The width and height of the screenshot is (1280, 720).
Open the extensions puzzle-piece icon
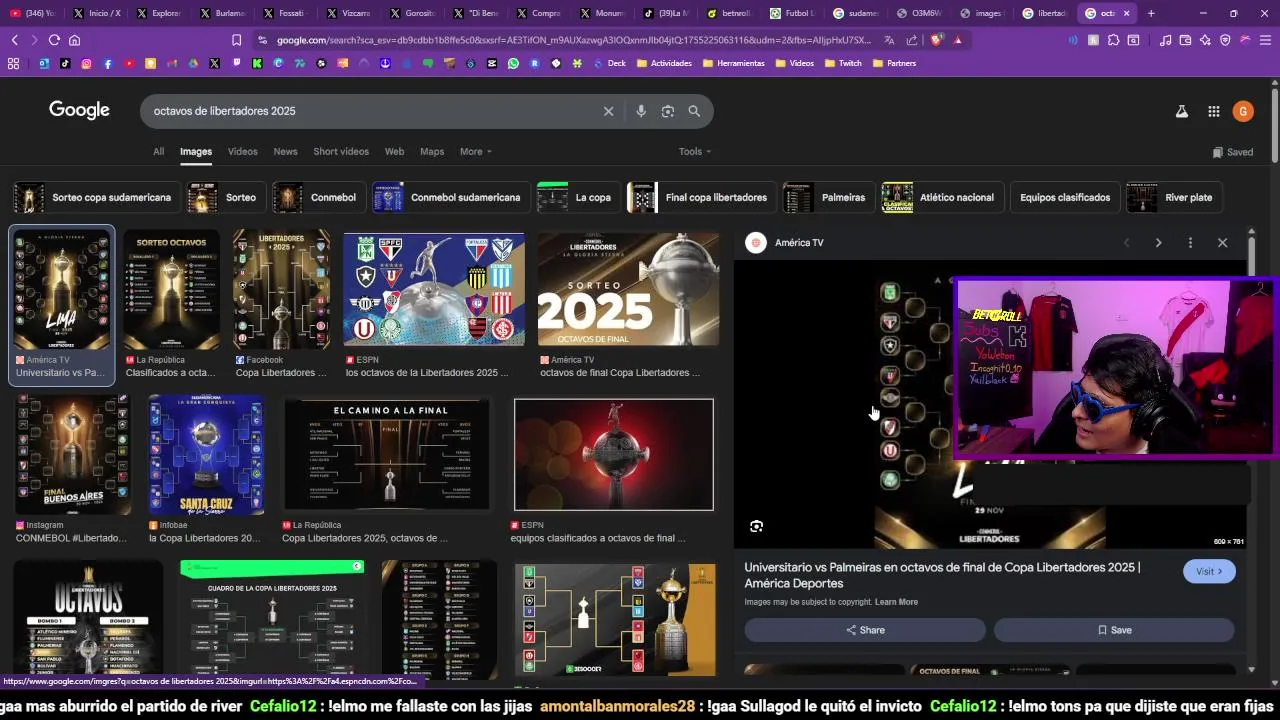coord(1113,40)
